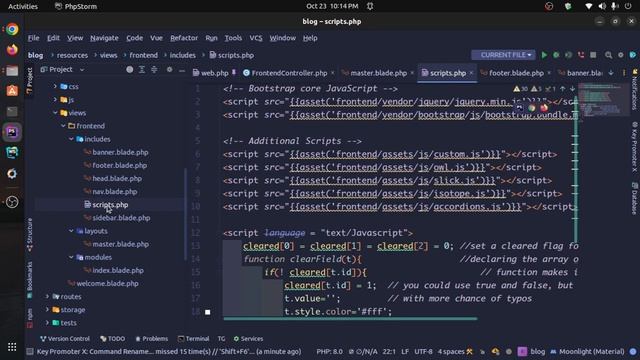Image resolution: width=640 pixels, height=360 pixels.
Task: Open the CURRENT FILE run configuration dropdown
Action: [x=504, y=55]
